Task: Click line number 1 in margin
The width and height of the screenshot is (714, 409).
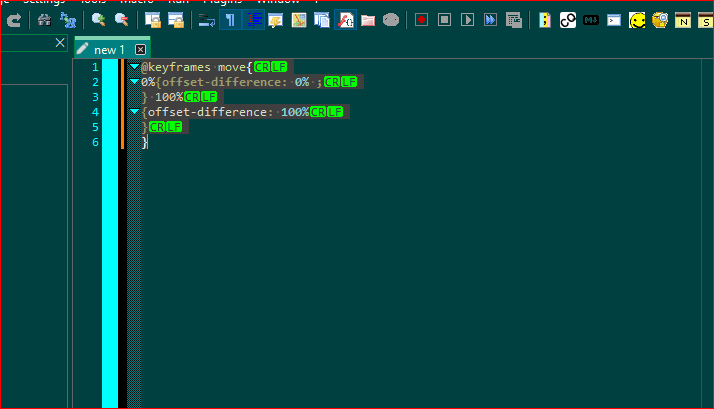Action: (95, 67)
